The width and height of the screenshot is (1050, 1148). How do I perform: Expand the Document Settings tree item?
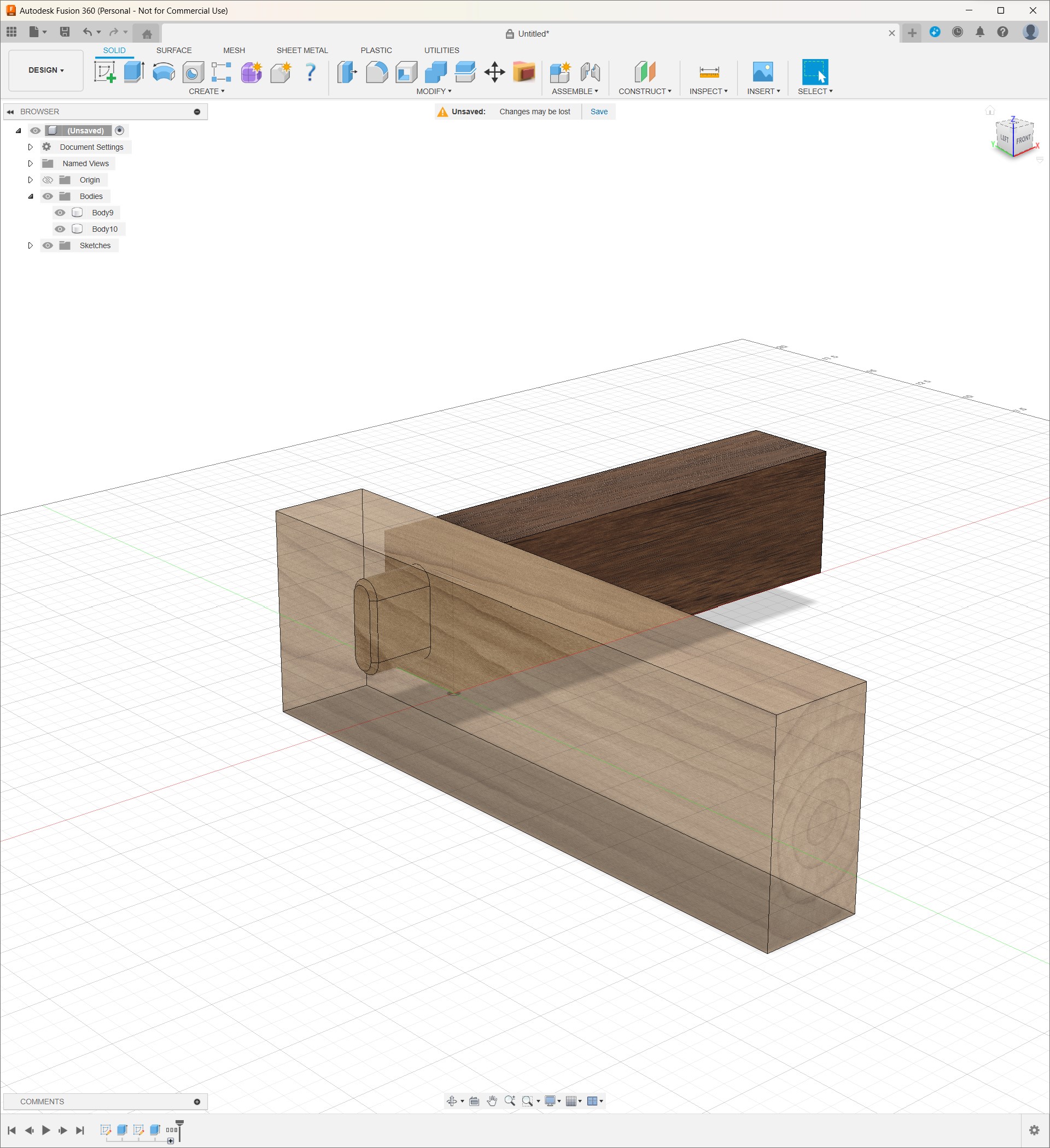pos(31,147)
